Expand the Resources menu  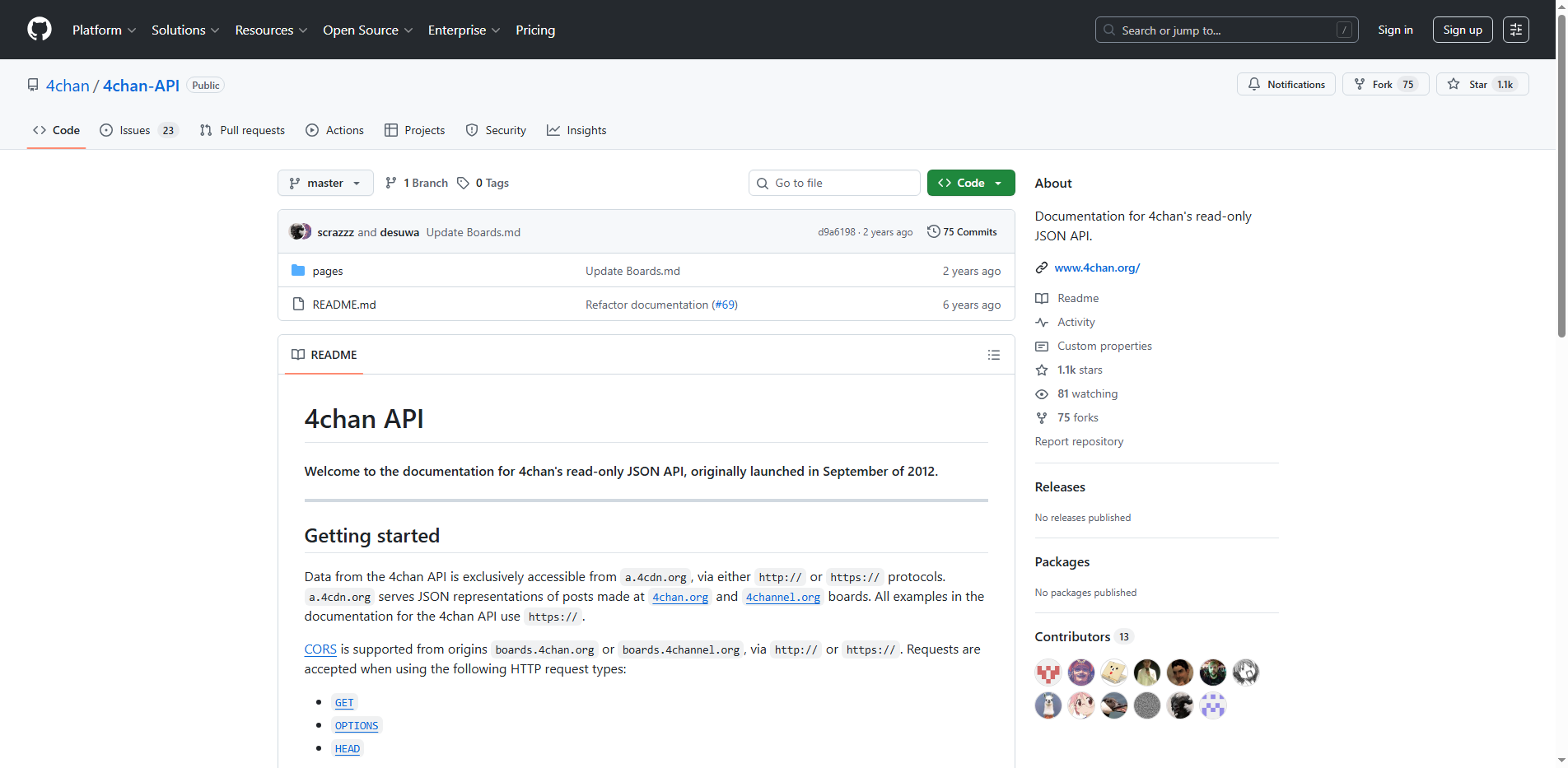point(271,30)
